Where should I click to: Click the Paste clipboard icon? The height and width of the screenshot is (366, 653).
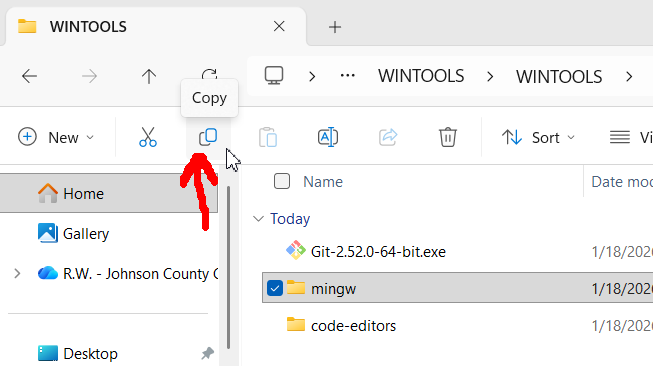268,137
